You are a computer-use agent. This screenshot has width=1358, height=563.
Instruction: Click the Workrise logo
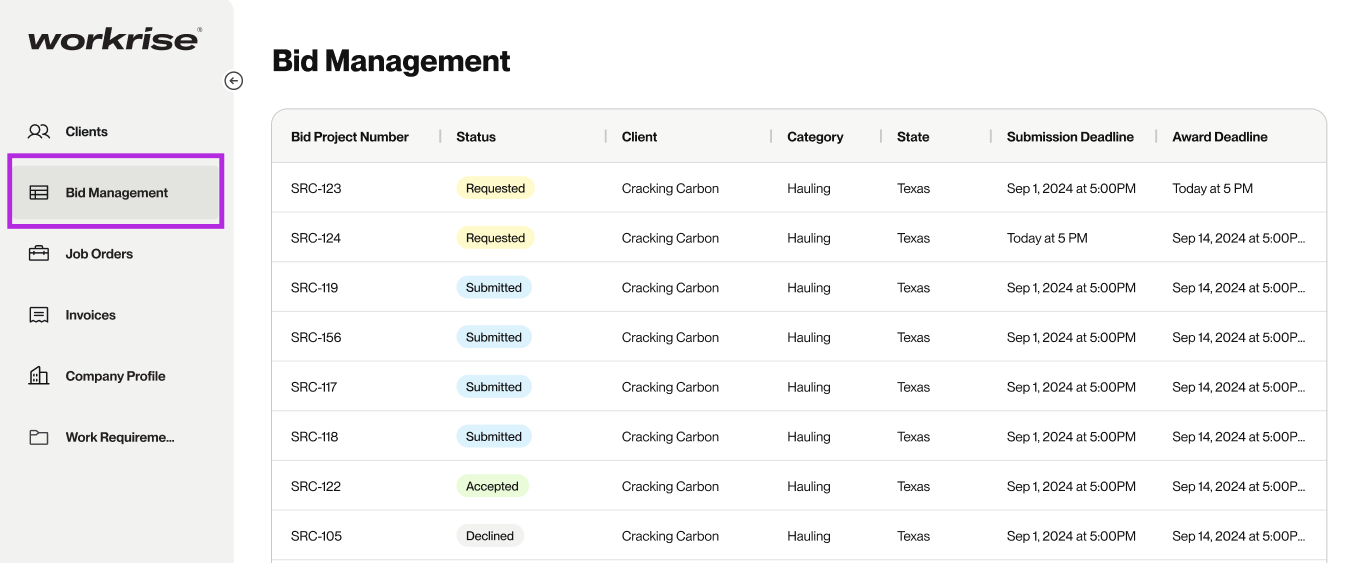[115, 39]
